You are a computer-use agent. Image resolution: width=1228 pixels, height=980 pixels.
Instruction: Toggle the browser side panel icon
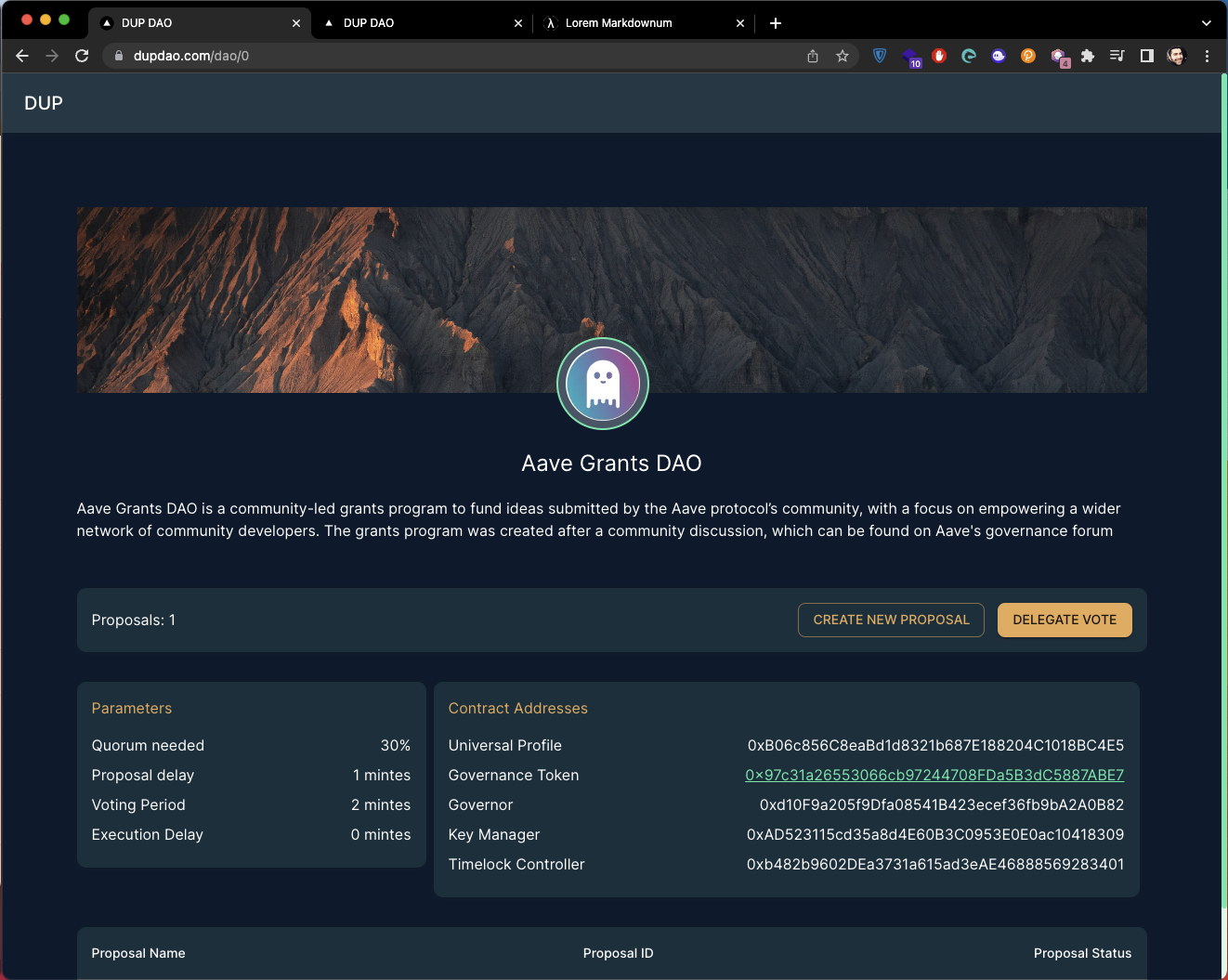pyautogui.click(x=1147, y=56)
